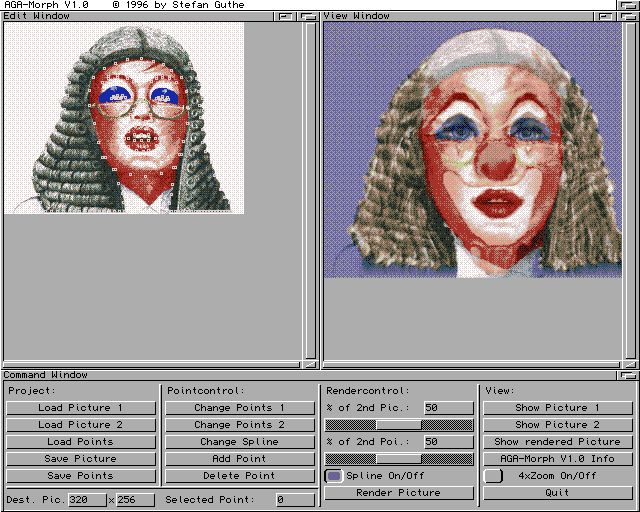
Task: Show Picture 2 in view
Action: pos(558,425)
